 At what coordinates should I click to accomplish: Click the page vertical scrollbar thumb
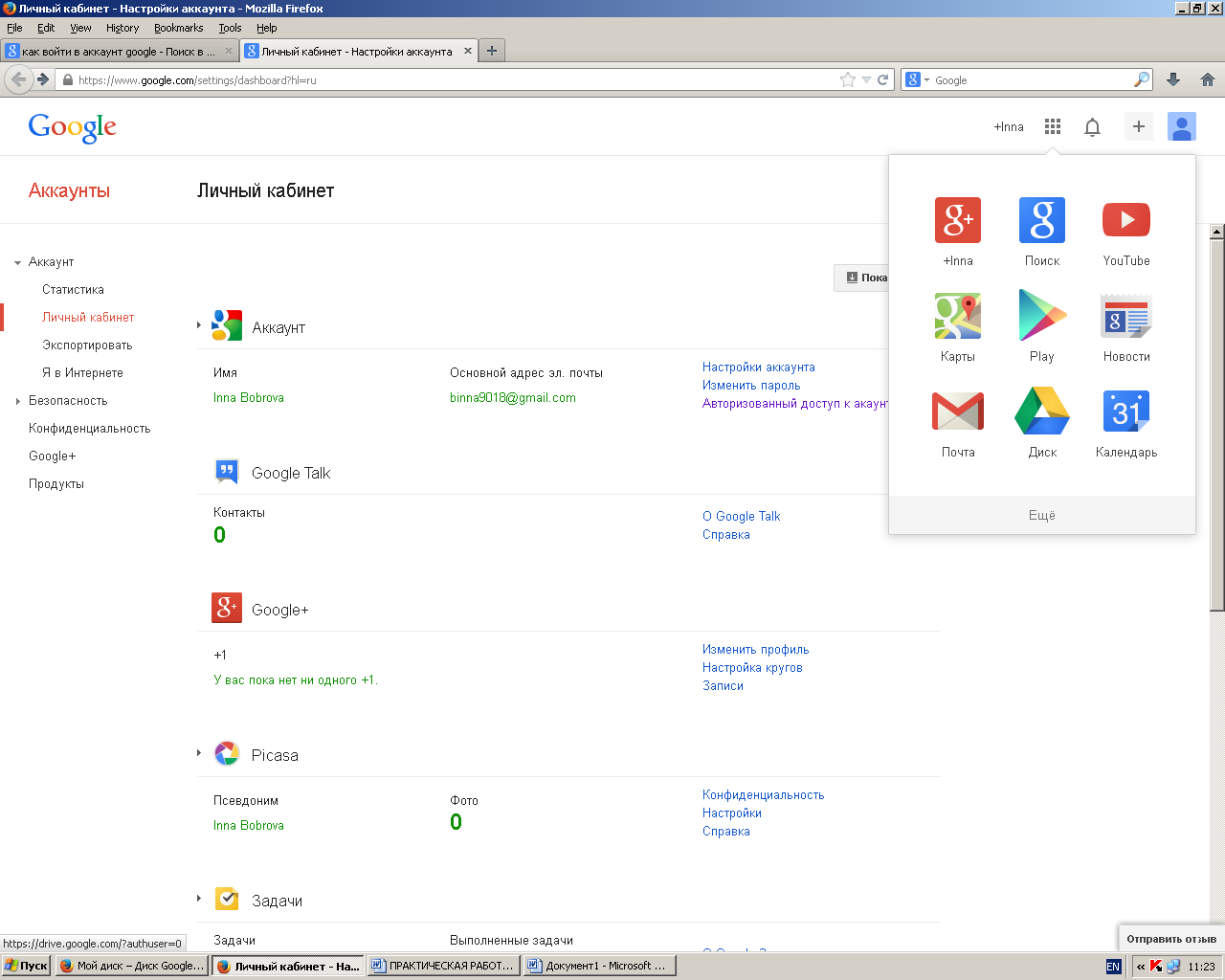pos(1217,425)
